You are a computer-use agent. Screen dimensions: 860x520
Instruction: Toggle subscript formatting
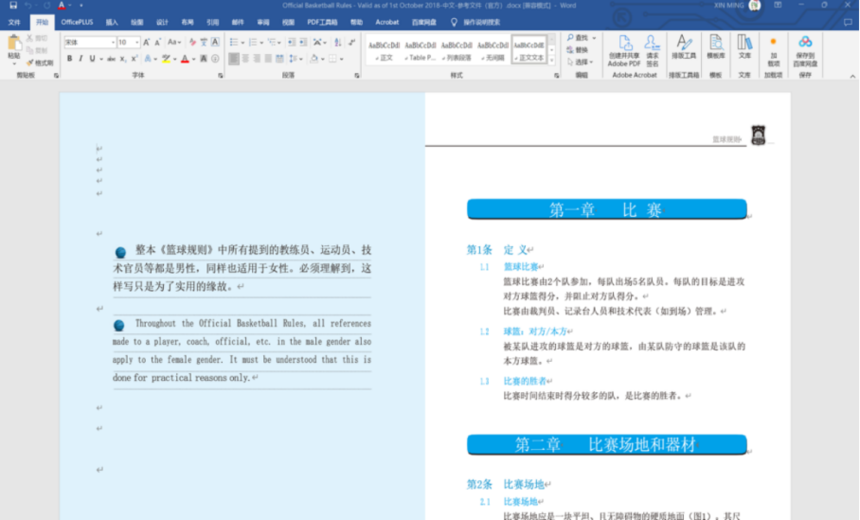(x=123, y=59)
